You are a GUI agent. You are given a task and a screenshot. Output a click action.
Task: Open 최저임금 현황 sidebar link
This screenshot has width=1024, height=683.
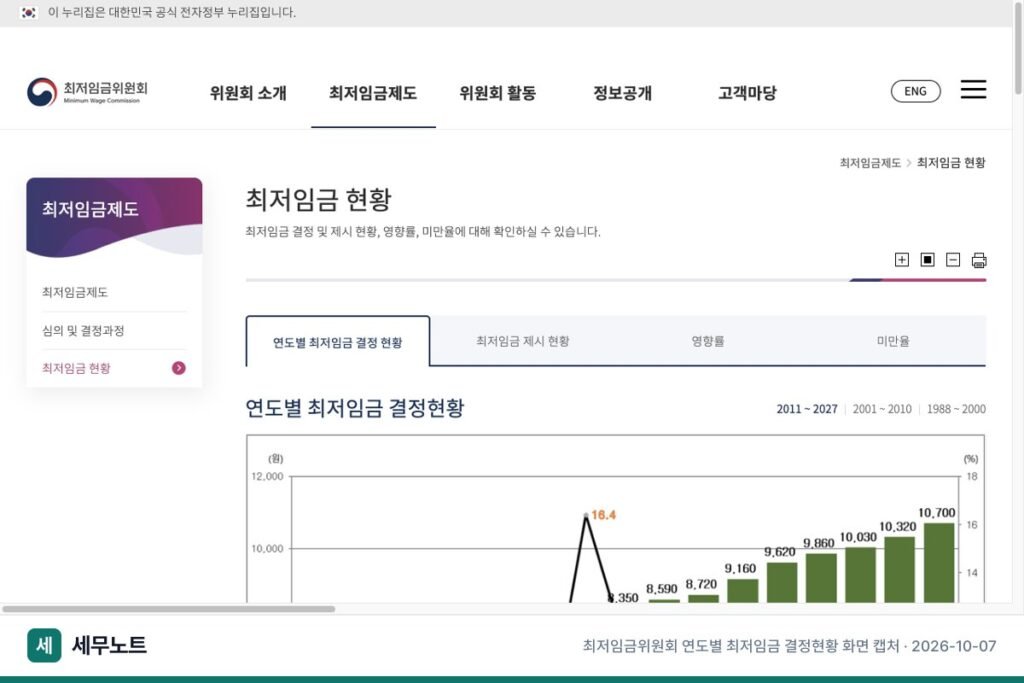76,368
